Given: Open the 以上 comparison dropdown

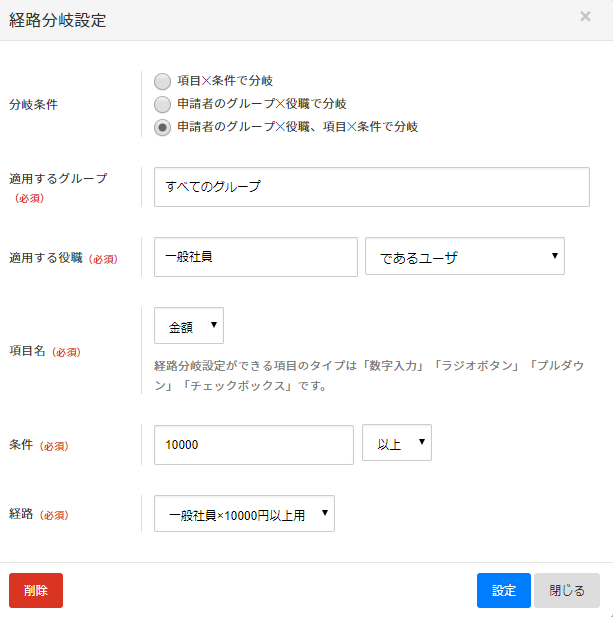Looking at the screenshot, I should tap(396, 444).
